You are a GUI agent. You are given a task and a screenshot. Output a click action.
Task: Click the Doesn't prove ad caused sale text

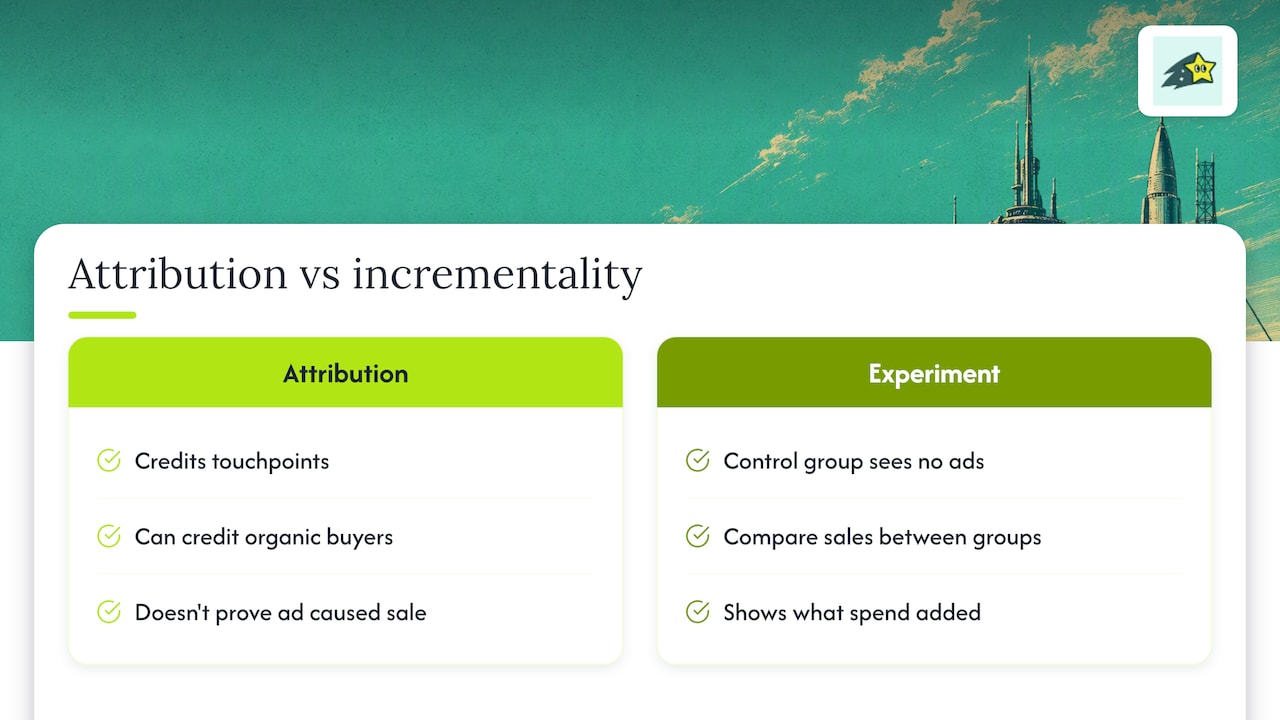click(x=281, y=612)
